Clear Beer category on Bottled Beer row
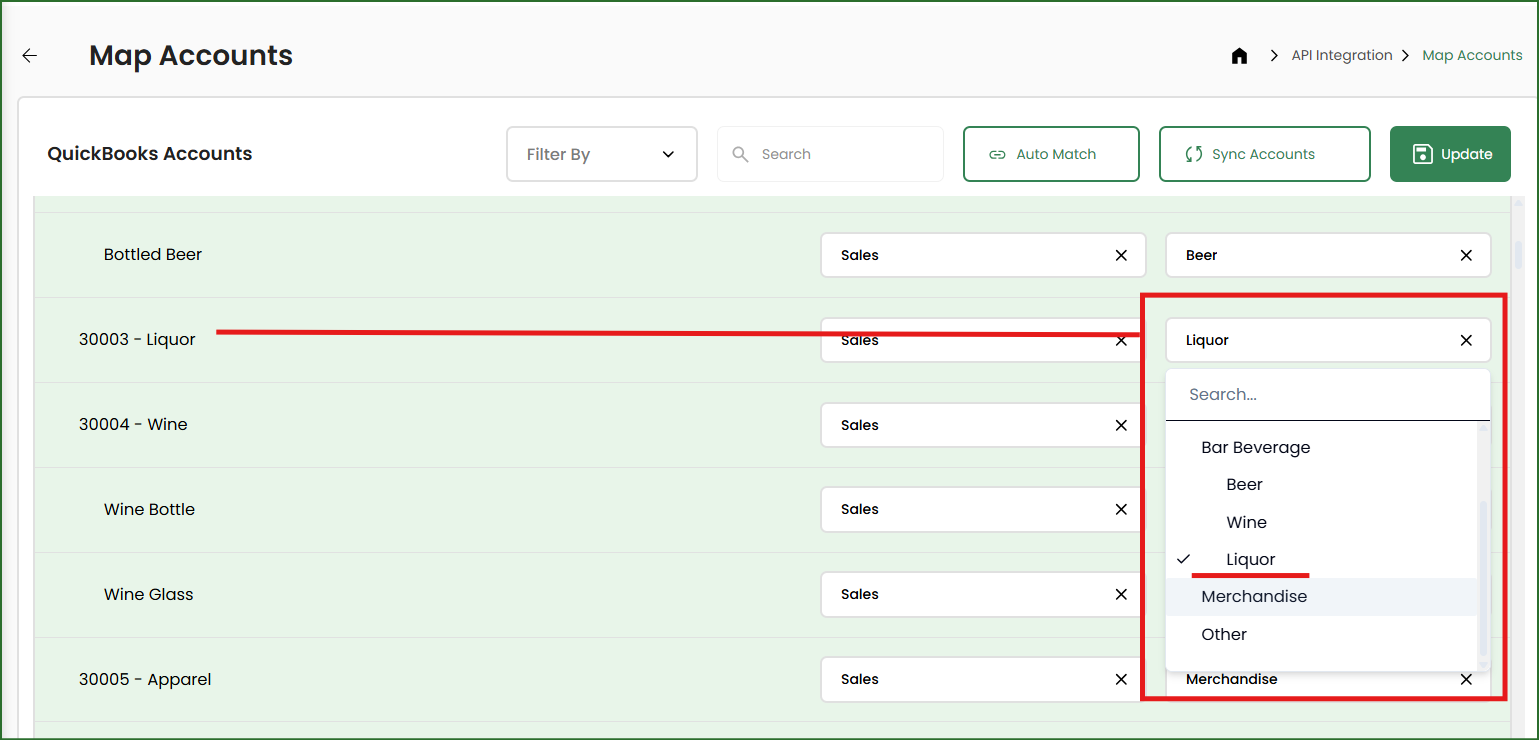The width and height of the screenshot is (1539, 740). (1466, 256)
